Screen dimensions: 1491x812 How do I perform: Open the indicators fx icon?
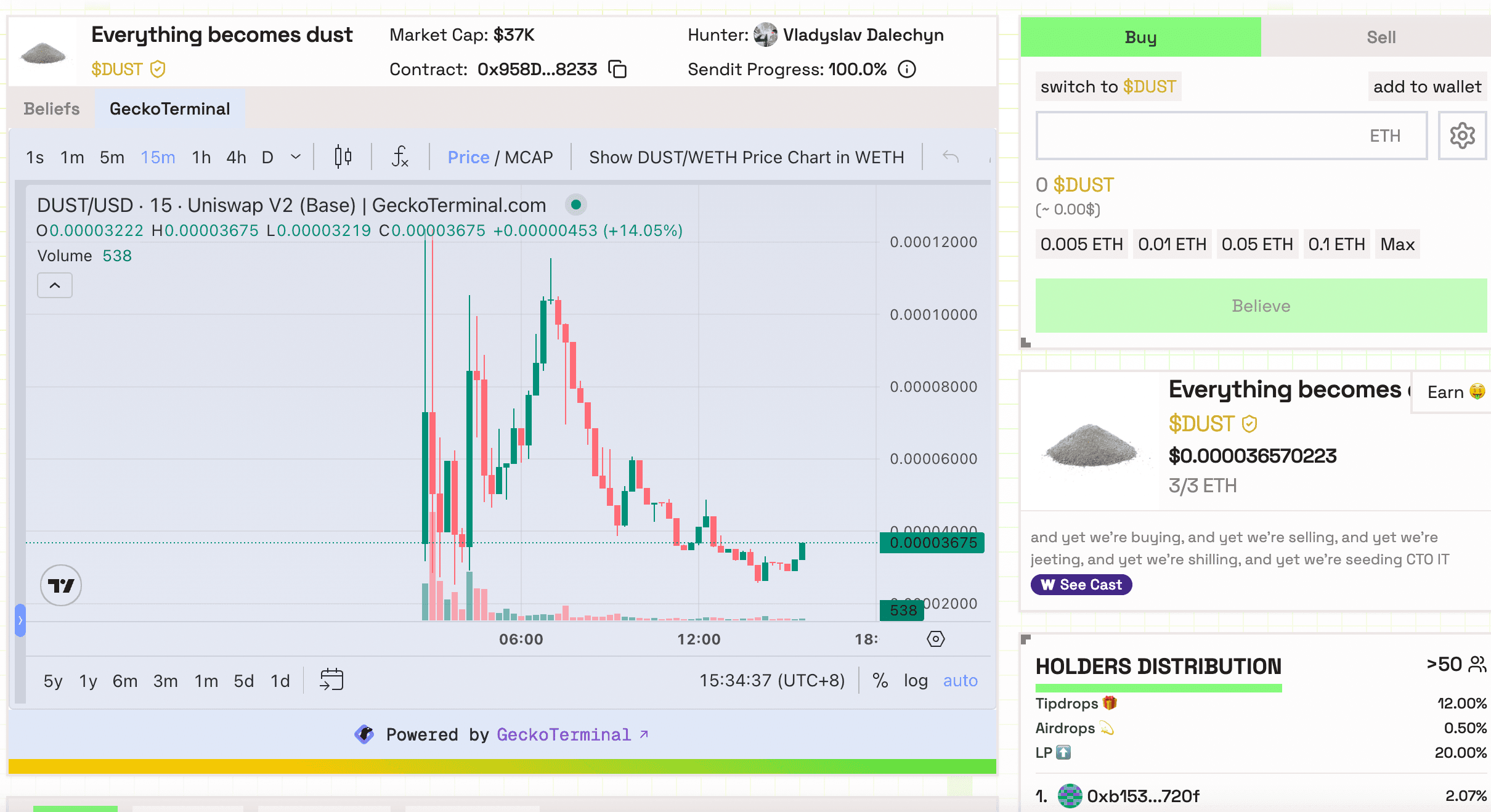400,157
